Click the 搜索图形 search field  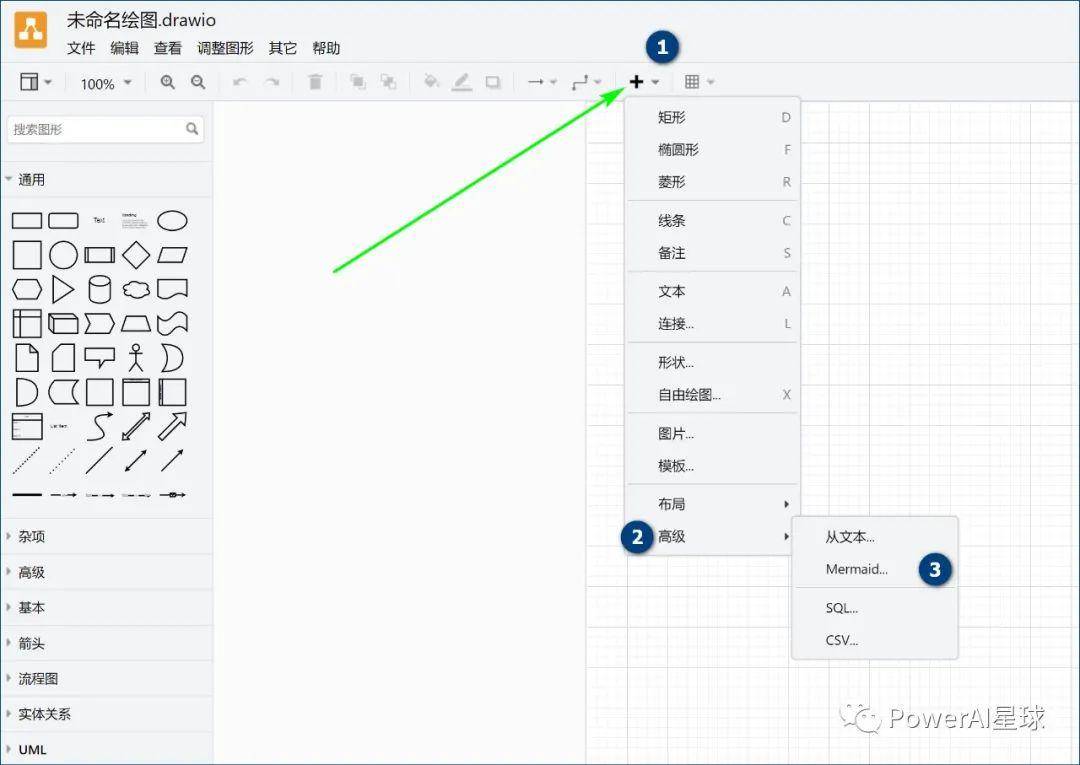click(105, 129)
